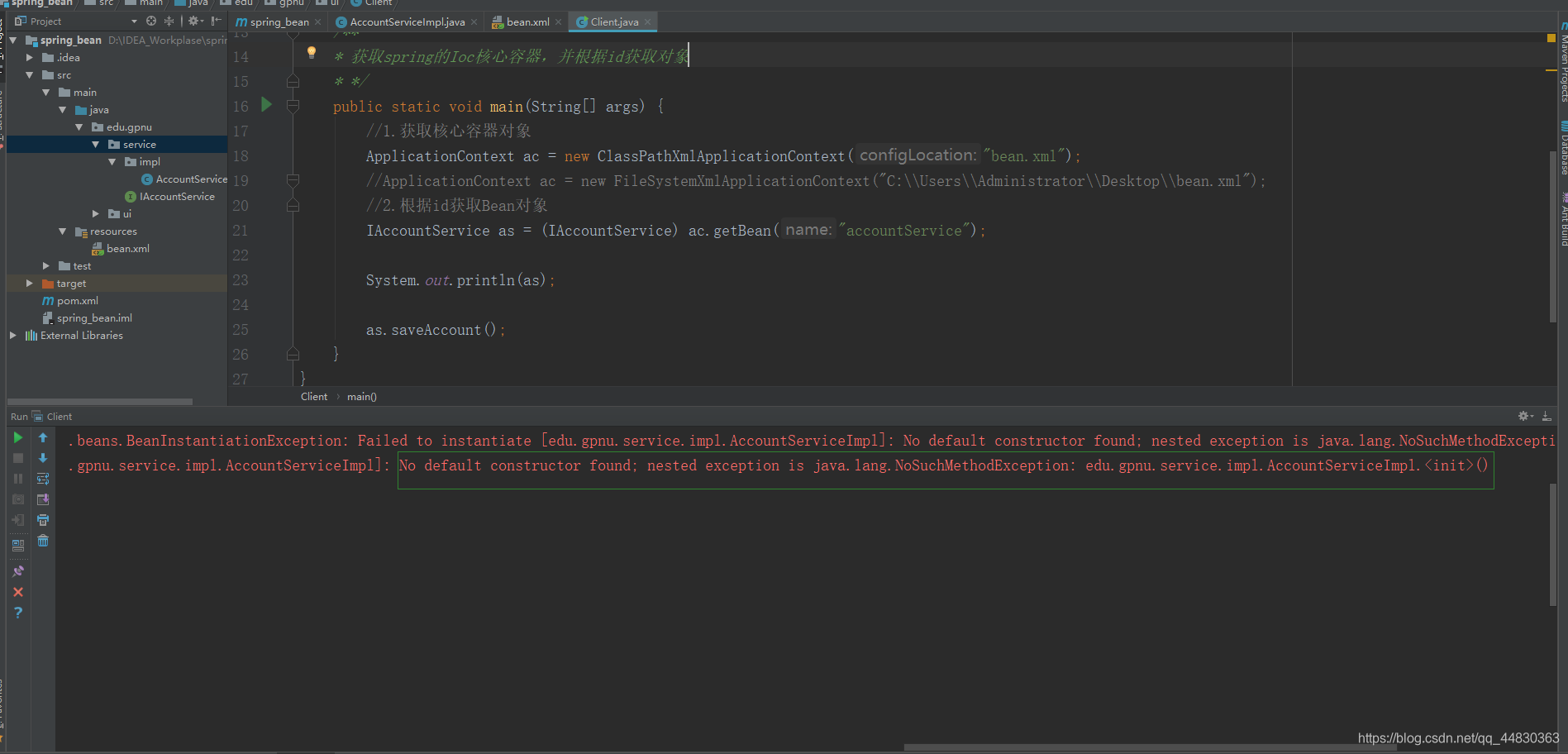Close the AccountServiceImpl.java tab
Screen dimensions: 1568x754
(x=474, y=22)
